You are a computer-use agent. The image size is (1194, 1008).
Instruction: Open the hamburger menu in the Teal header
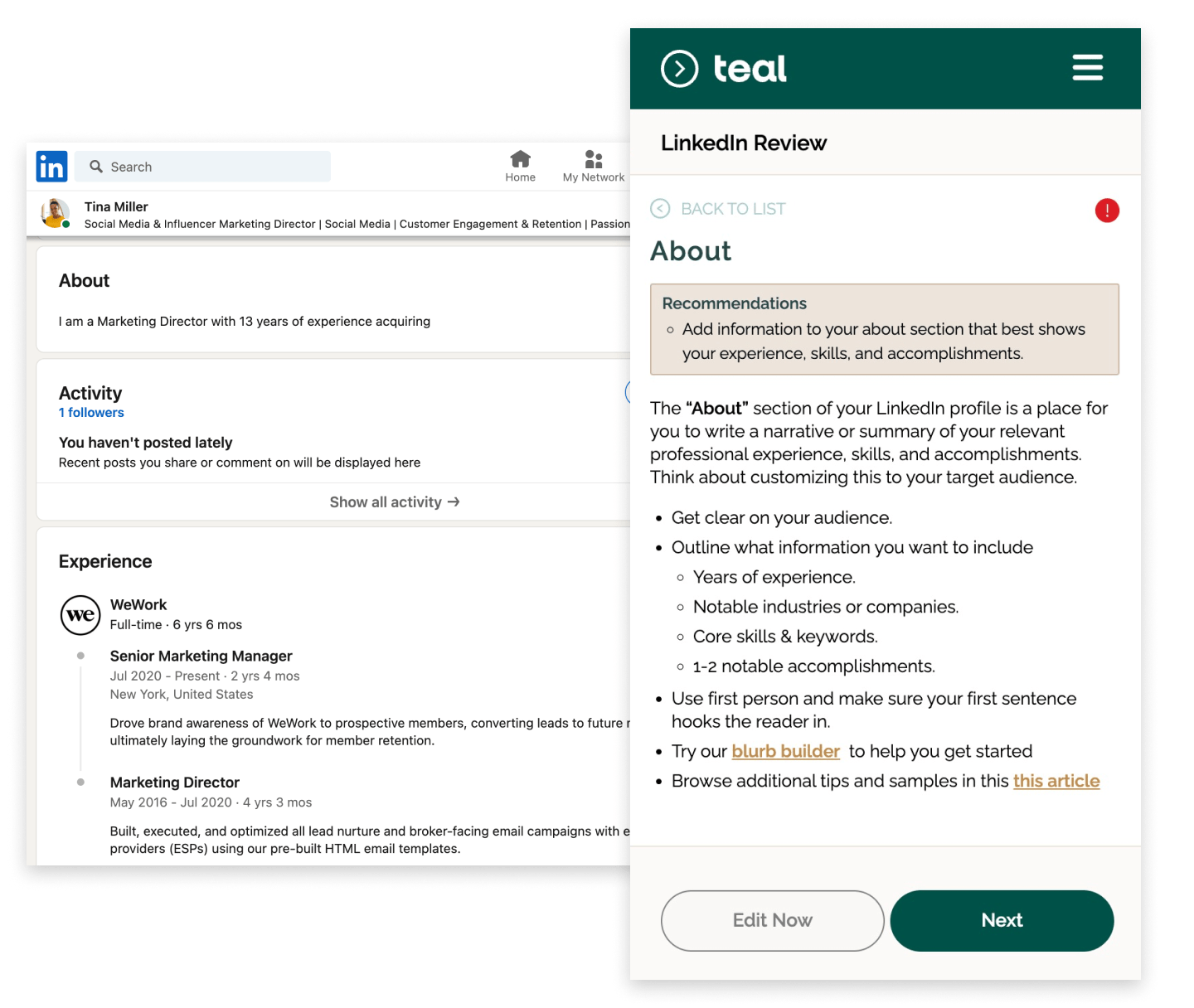(1087, 68)
